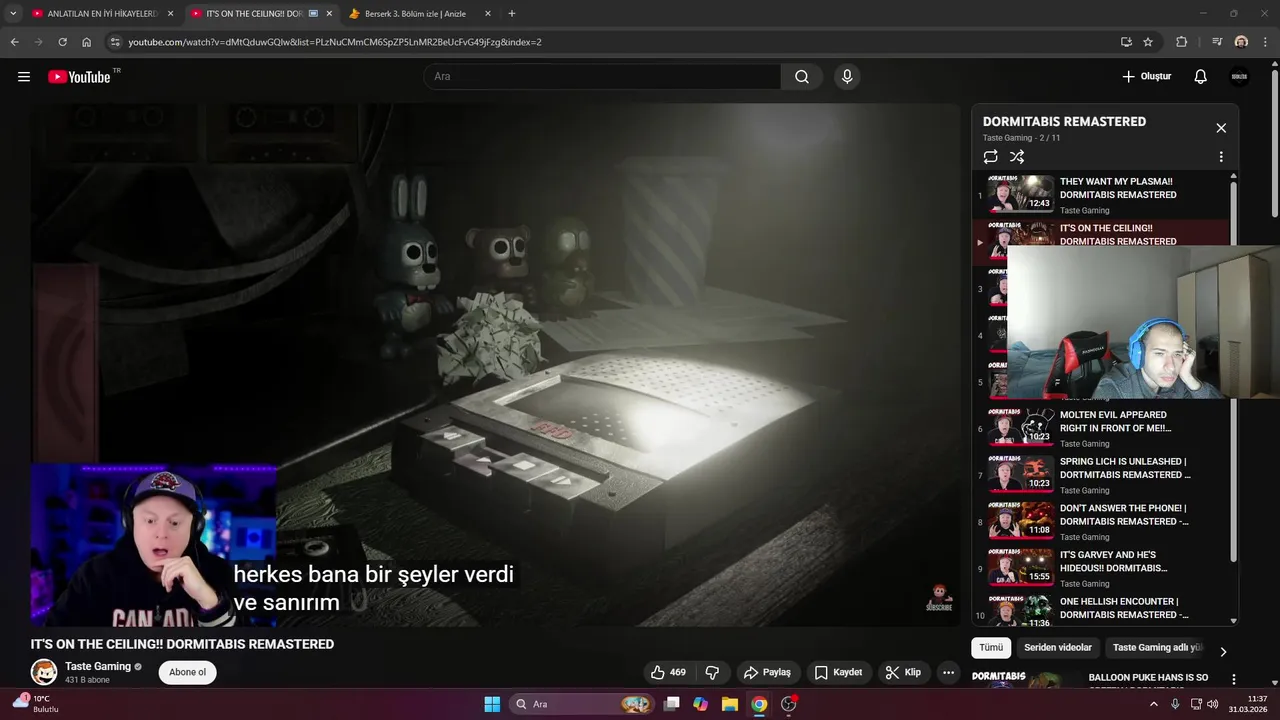Viewport: 1280px width, 720px height.
Task: Open the tab search dropdown
Action: click(x=13, y=14)
